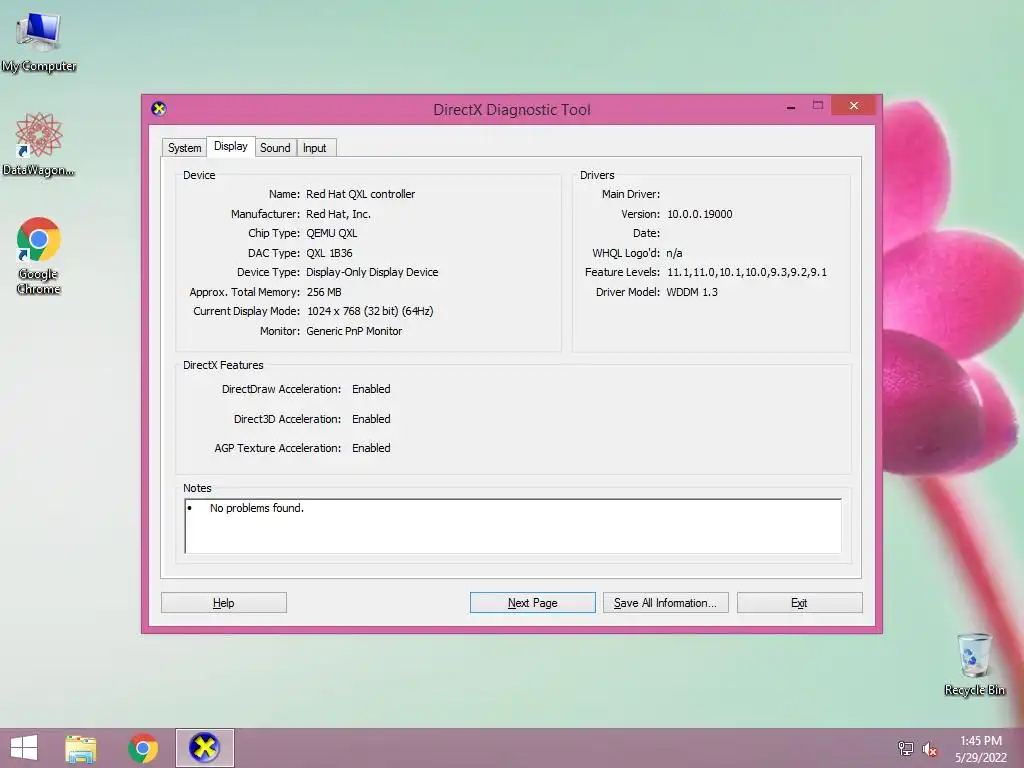Switch to the Input tab
This screenshot has height=768, width=1024.
point(314,148)
